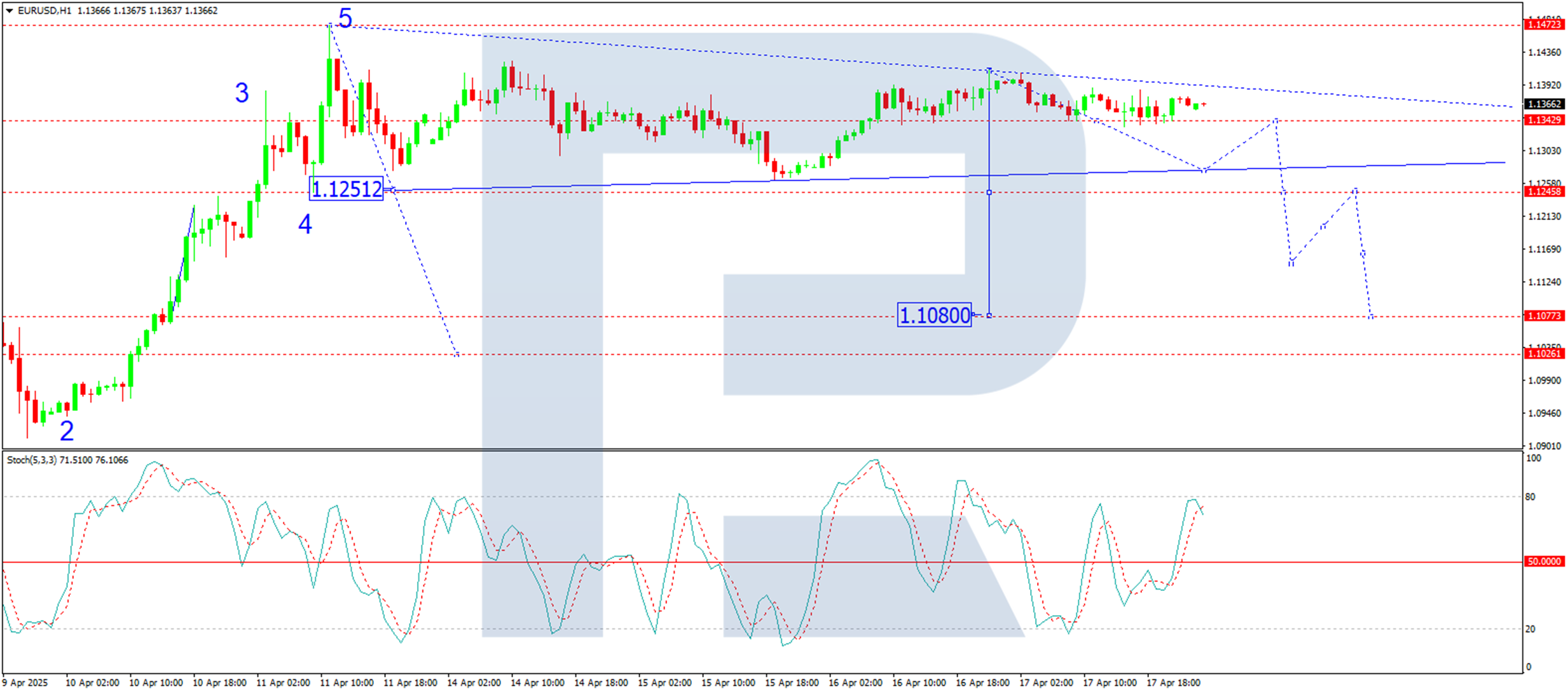
Task: Click the red 1.12458 level tag
Action: coord(1544,192)
